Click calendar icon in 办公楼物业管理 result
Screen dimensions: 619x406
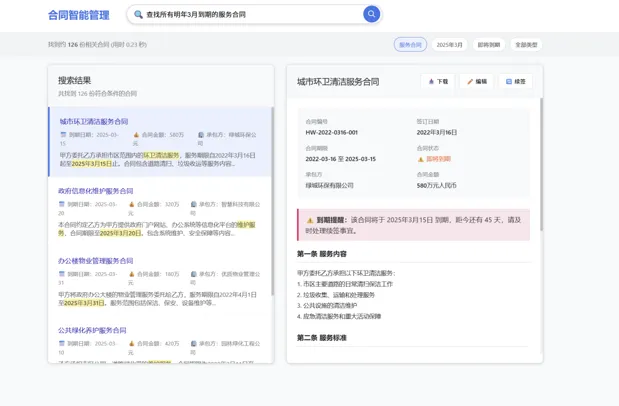(61, 274)
